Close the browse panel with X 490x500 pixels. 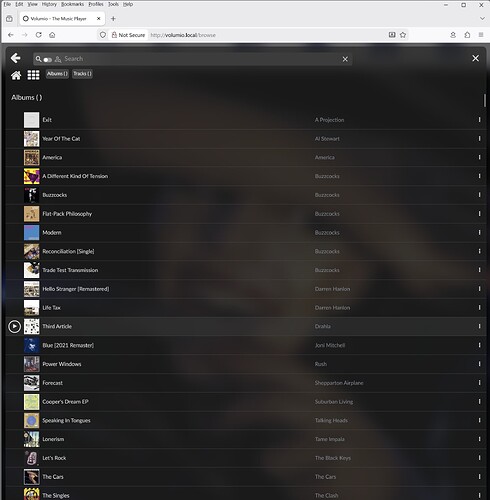(475, 58)
